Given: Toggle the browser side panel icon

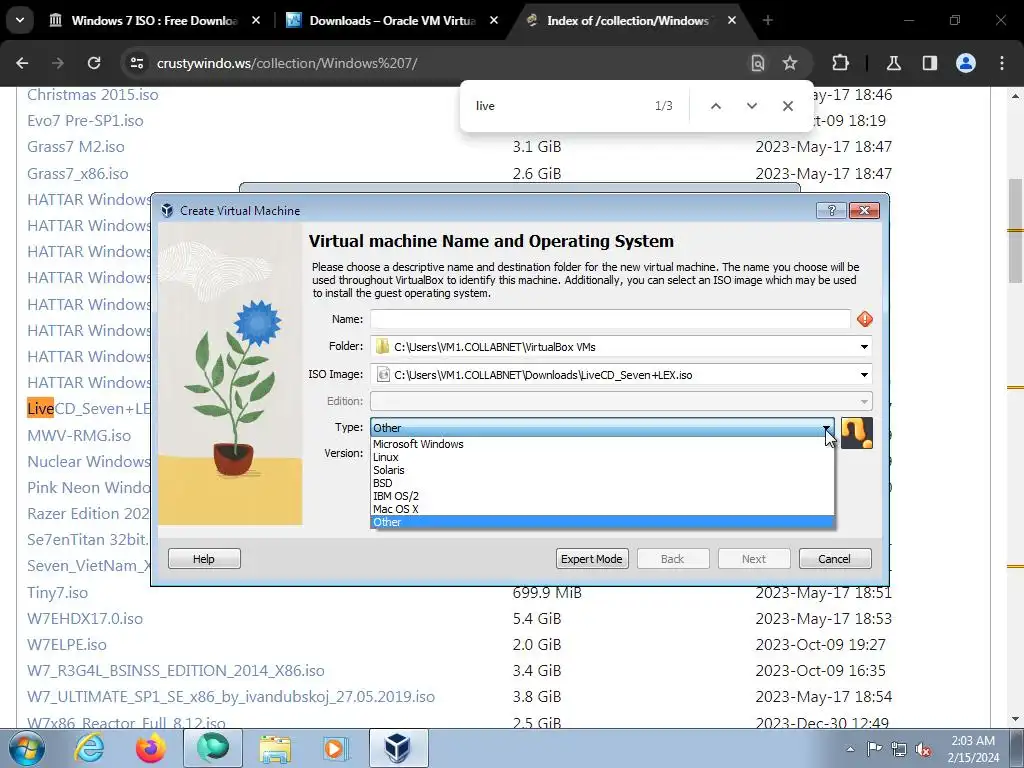Looking at the screenshot, I should tap(929, 63).
